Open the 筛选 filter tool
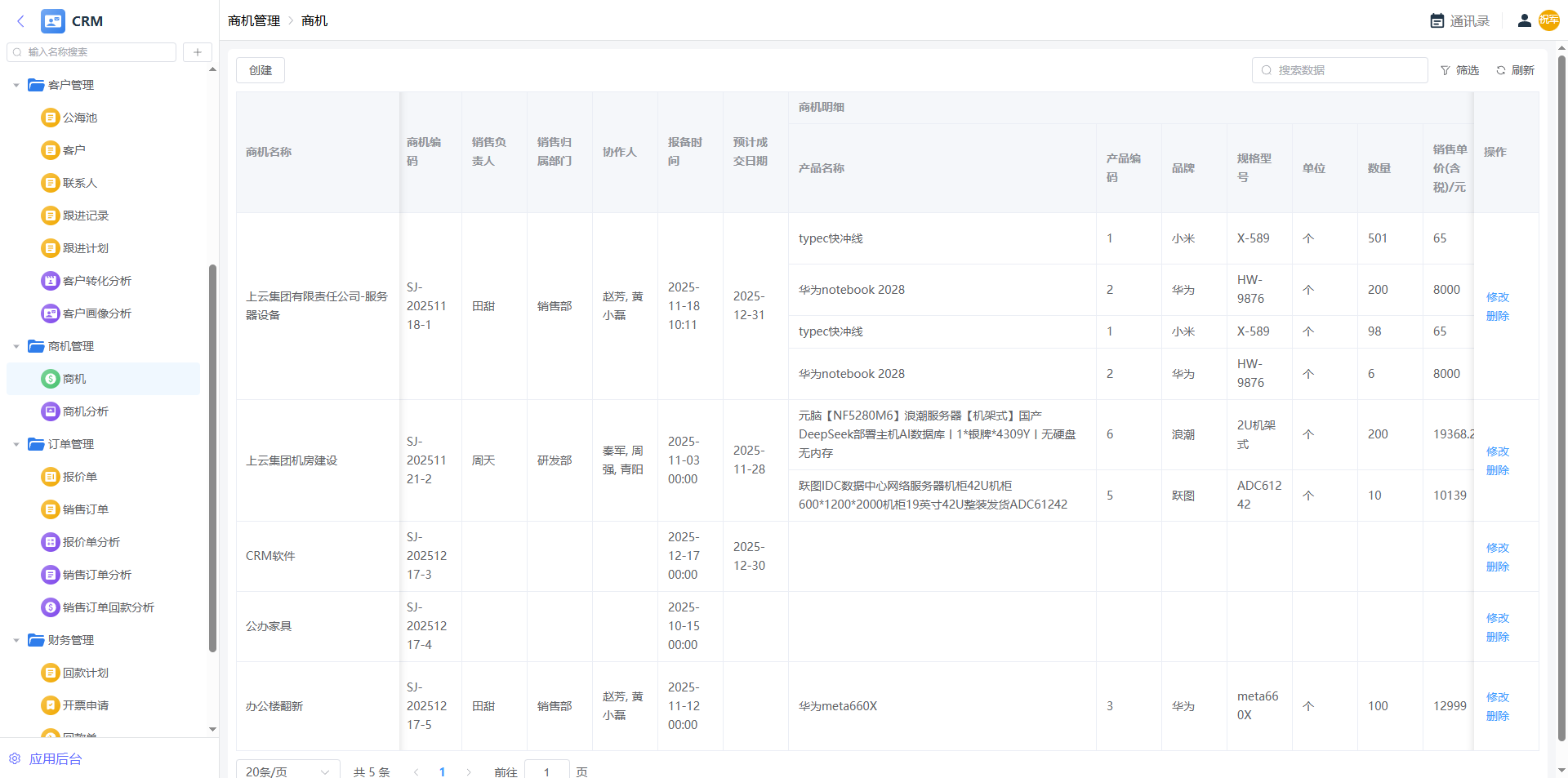 (x=1459, y=70)
